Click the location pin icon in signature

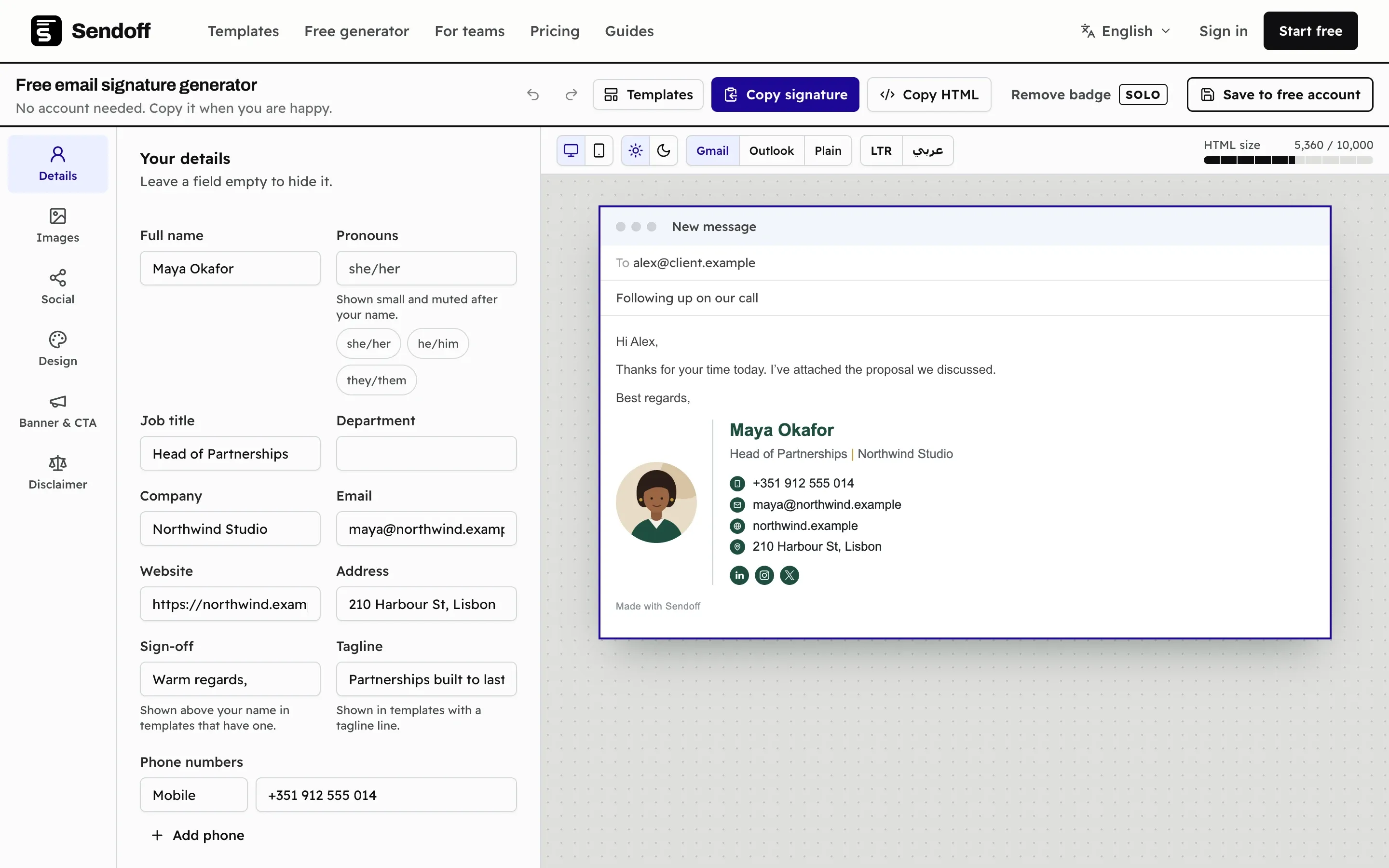[x=737, y=547]
